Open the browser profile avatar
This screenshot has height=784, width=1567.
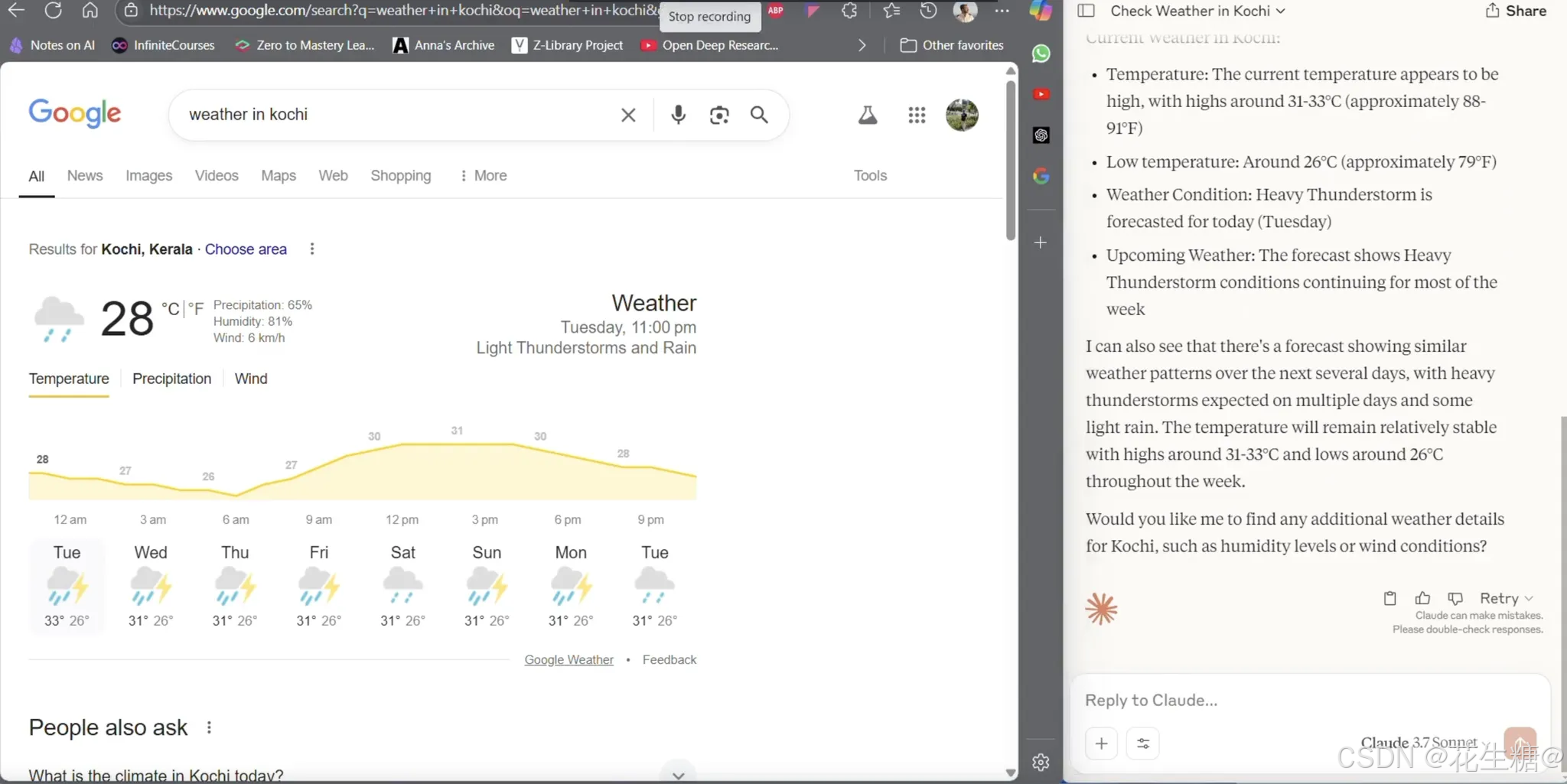(x=965, y=11)
